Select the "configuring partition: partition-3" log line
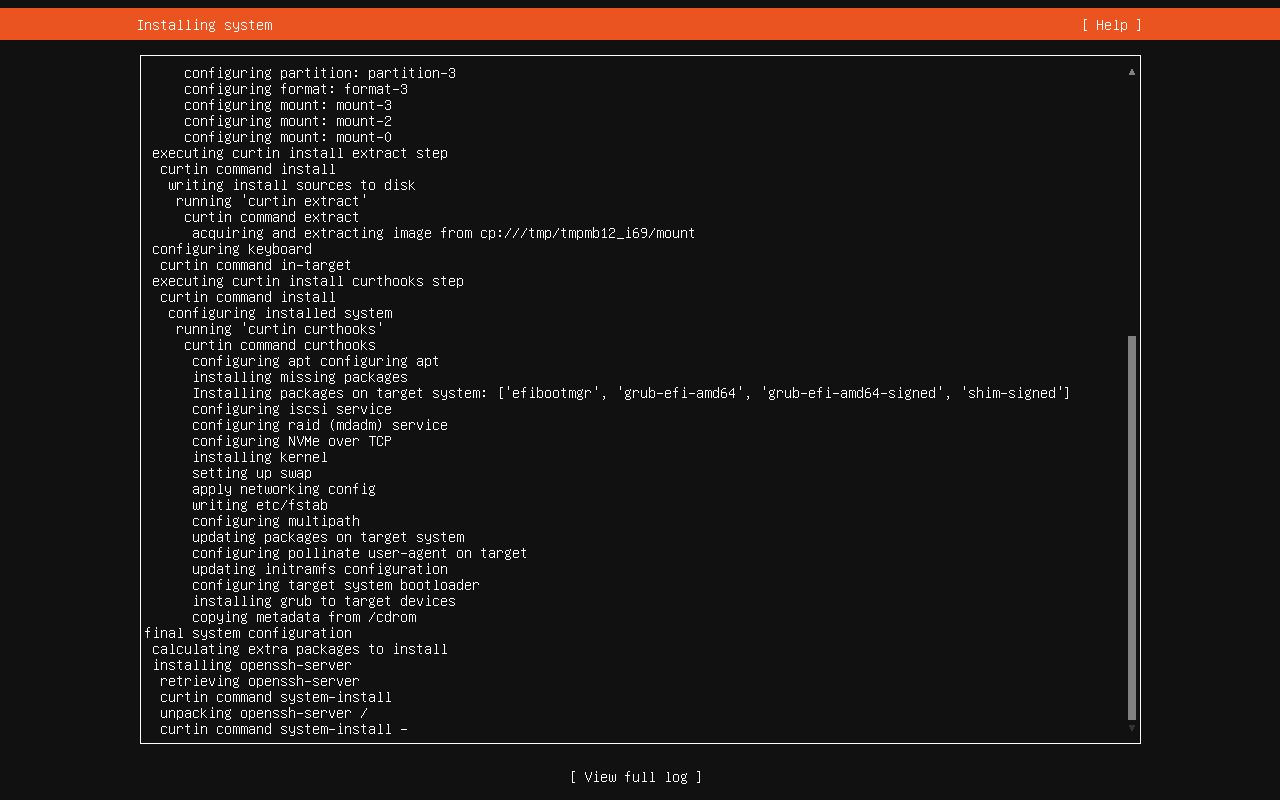 pos(319,73)
